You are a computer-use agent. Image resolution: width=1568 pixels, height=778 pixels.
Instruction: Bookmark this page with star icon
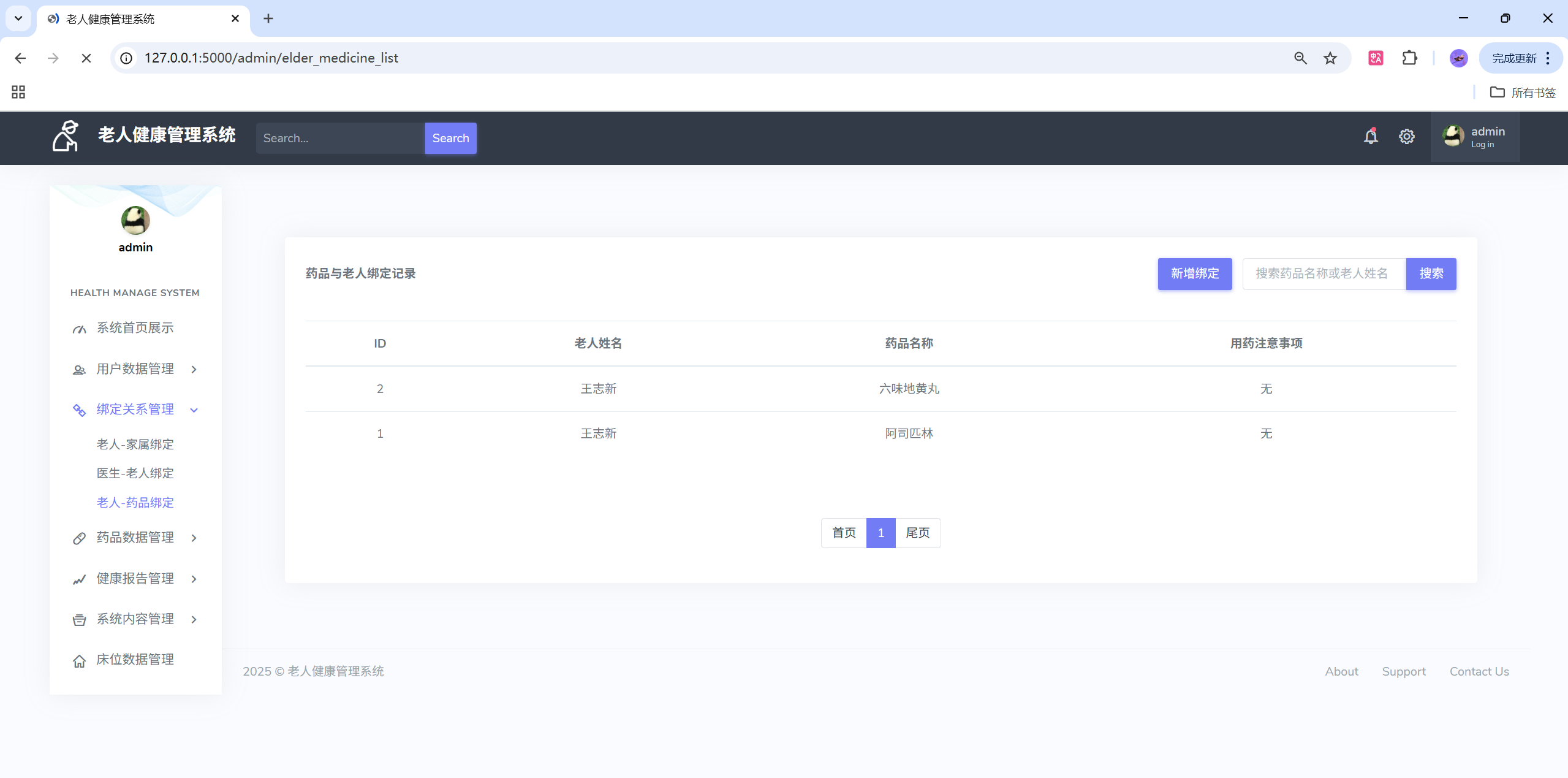coord(1330,58)
